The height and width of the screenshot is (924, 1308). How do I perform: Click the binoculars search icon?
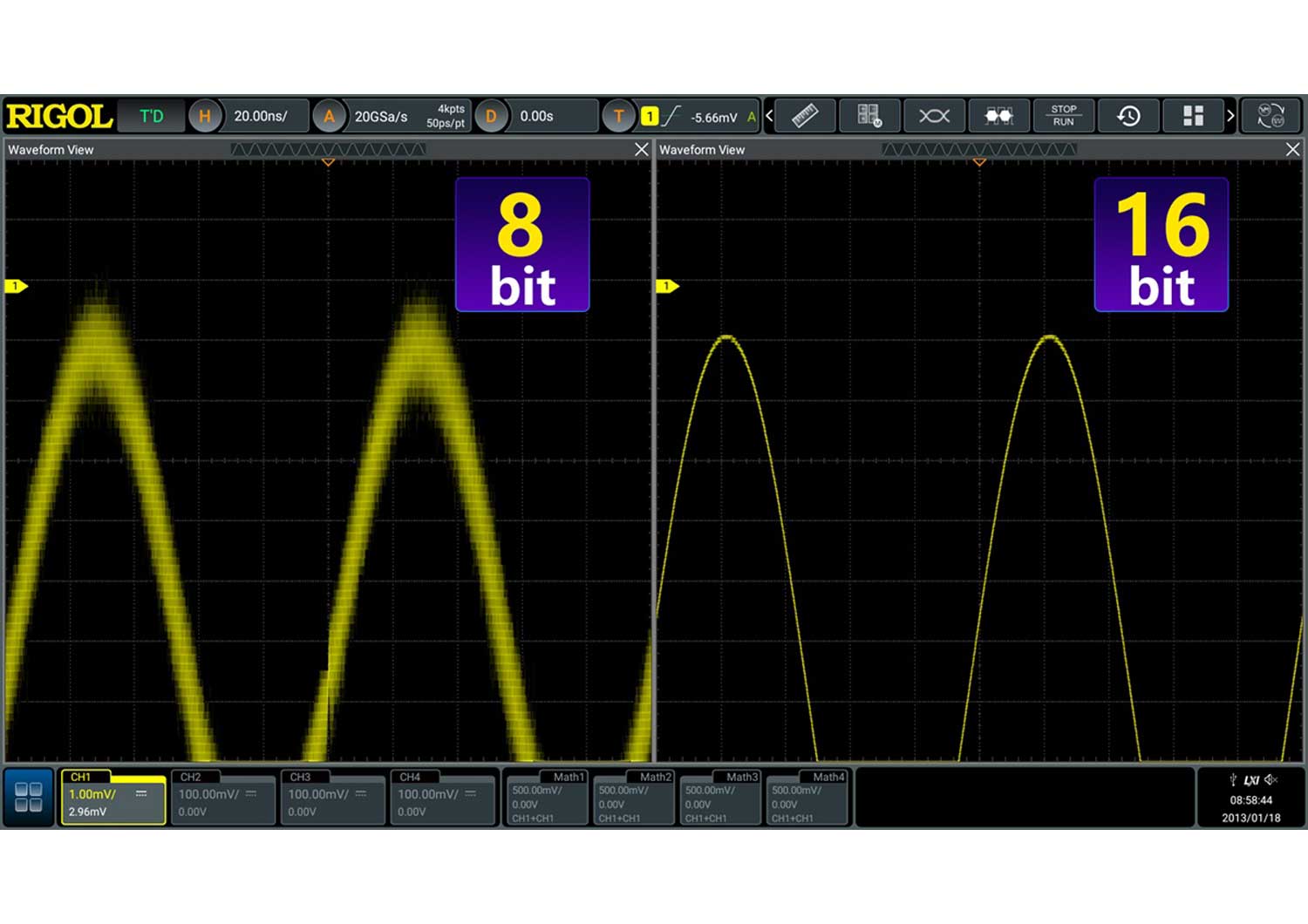point(998,116)
